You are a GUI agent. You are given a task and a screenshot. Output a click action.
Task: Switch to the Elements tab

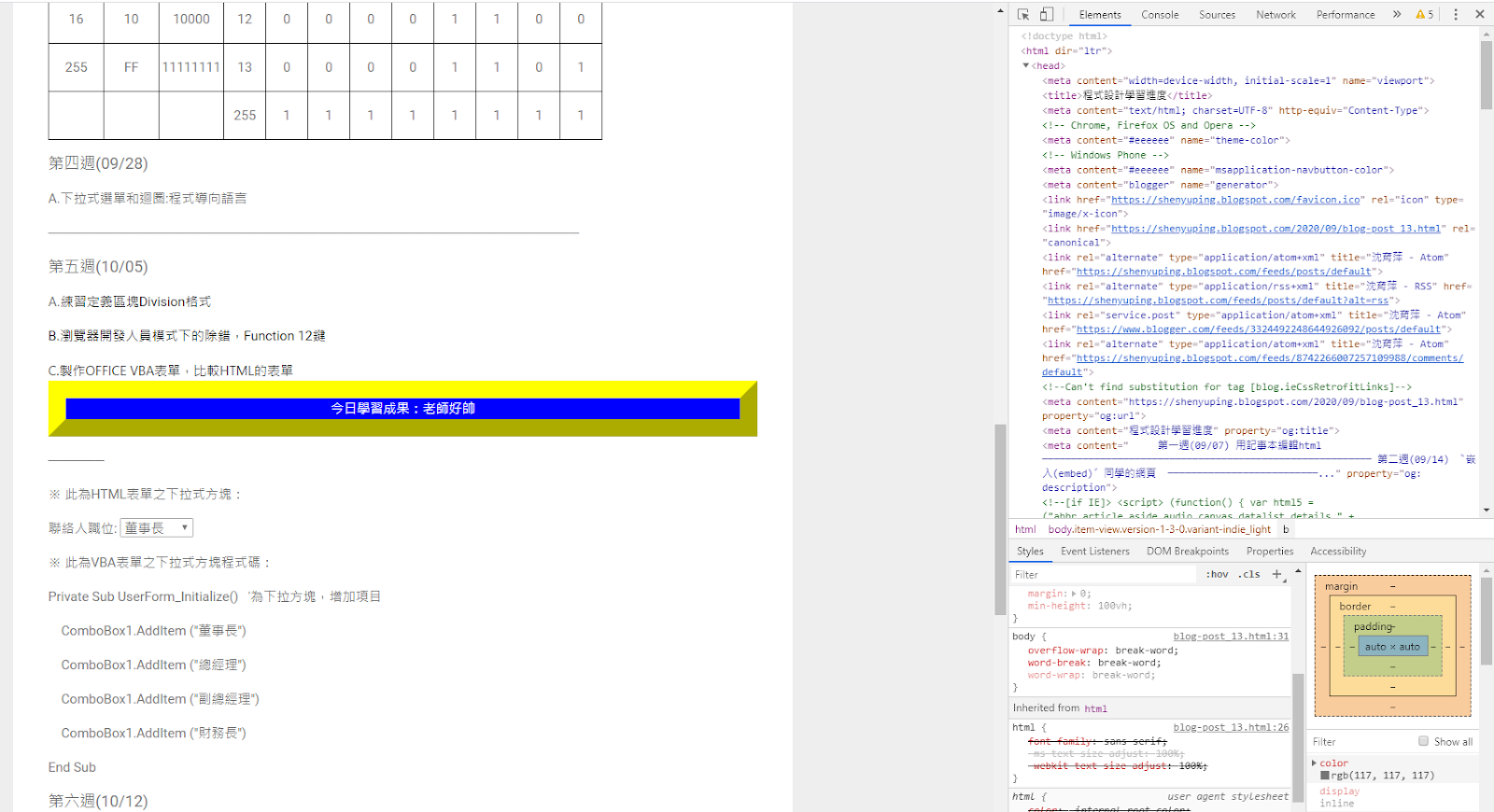click(1100, 15)
